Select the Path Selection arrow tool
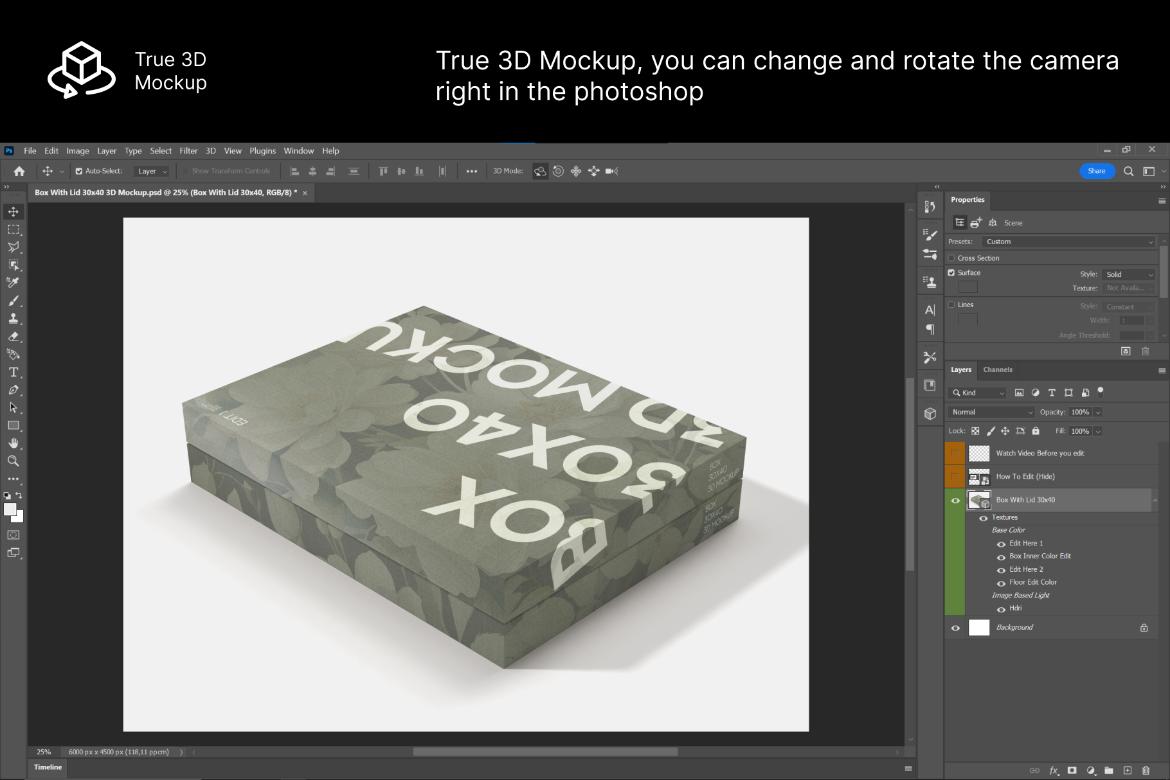1170x780 pixels. click(13, 408)
